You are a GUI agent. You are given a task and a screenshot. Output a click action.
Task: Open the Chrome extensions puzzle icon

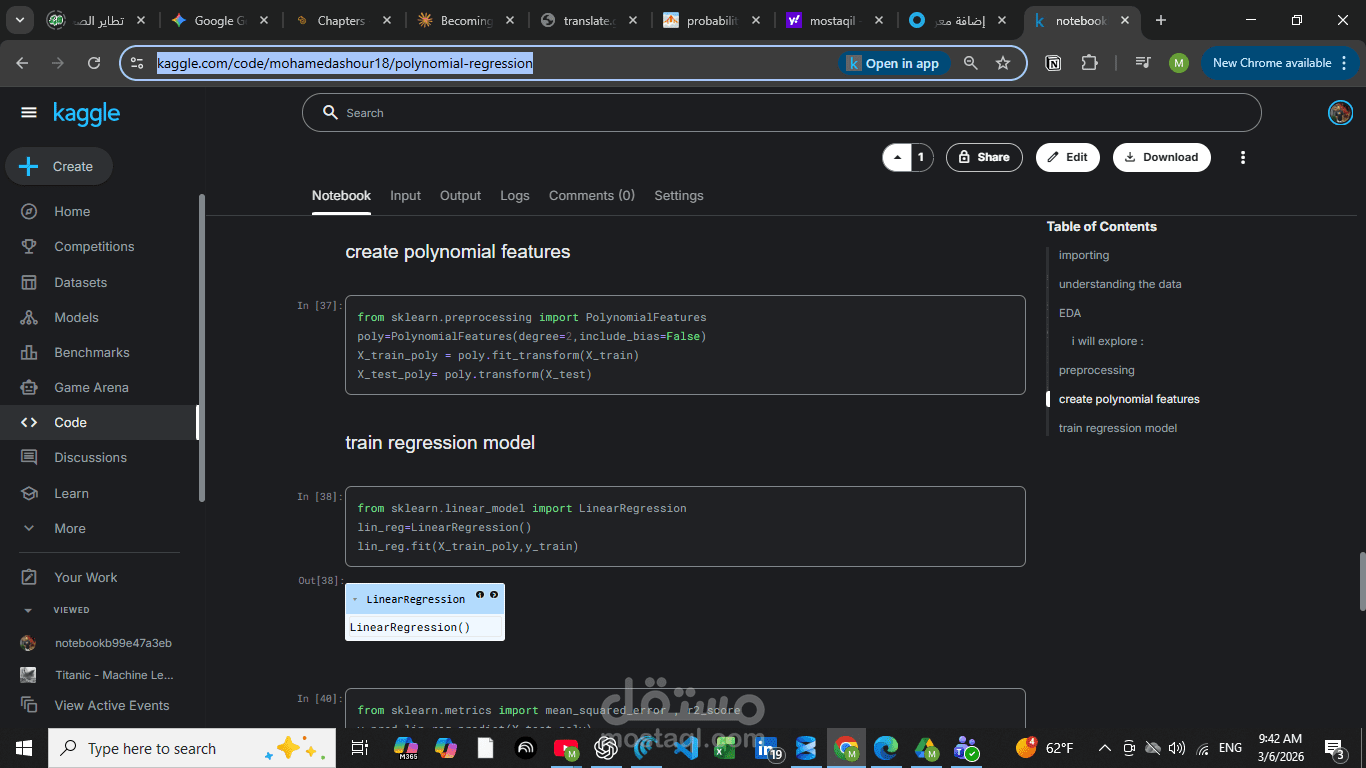(1090, 63)
